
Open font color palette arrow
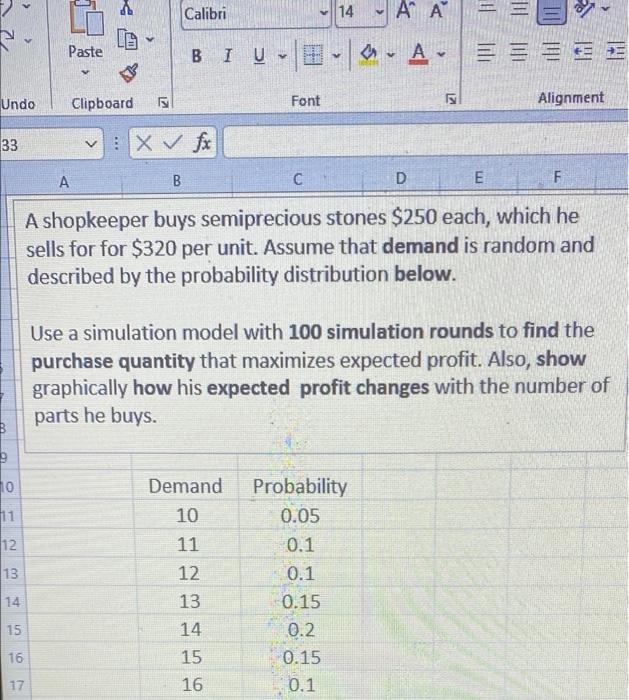coord(441,54)
